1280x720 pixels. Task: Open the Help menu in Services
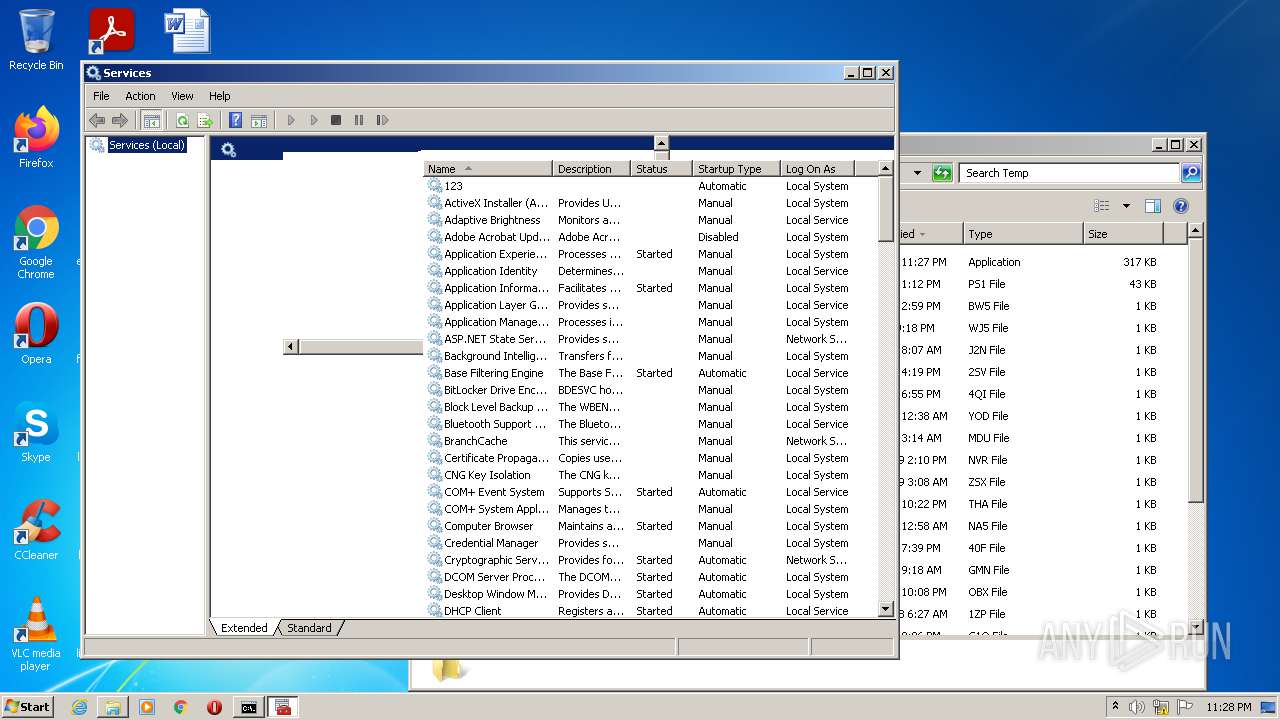point(220,96)
